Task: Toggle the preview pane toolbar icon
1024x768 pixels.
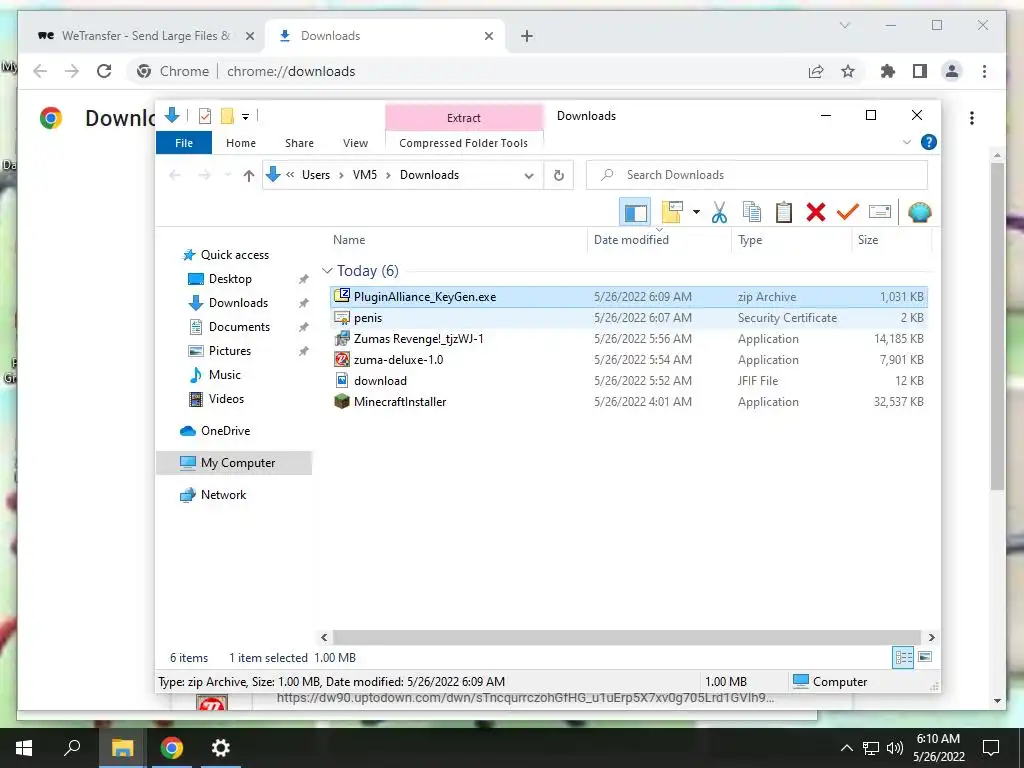Action: [x=635, y=212]
